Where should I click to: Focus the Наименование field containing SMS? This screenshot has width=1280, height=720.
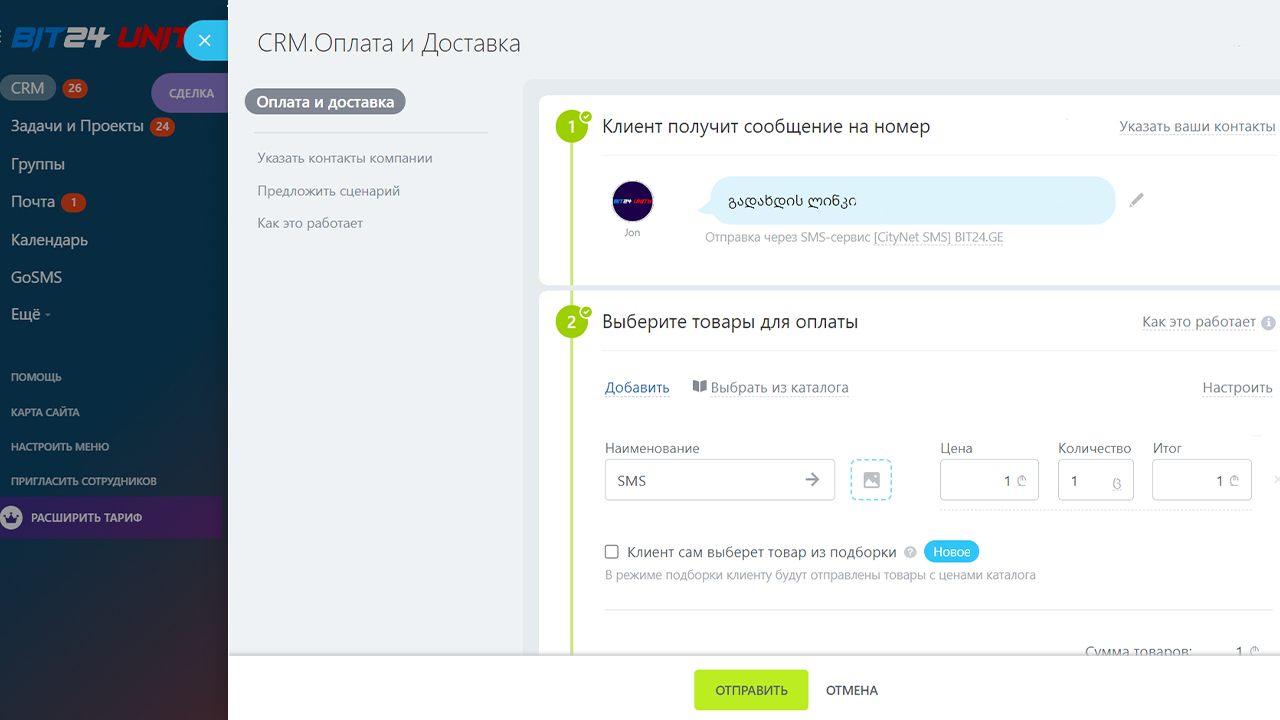720,480
